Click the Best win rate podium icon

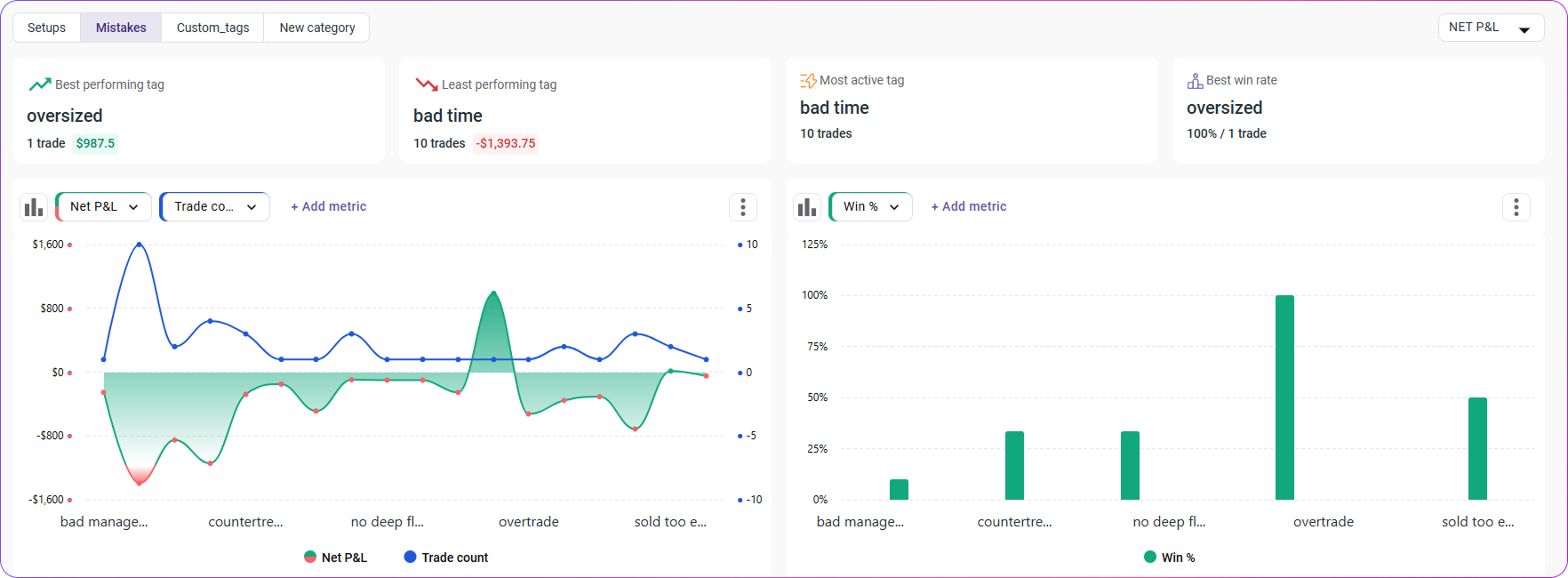pos(1195,81)
